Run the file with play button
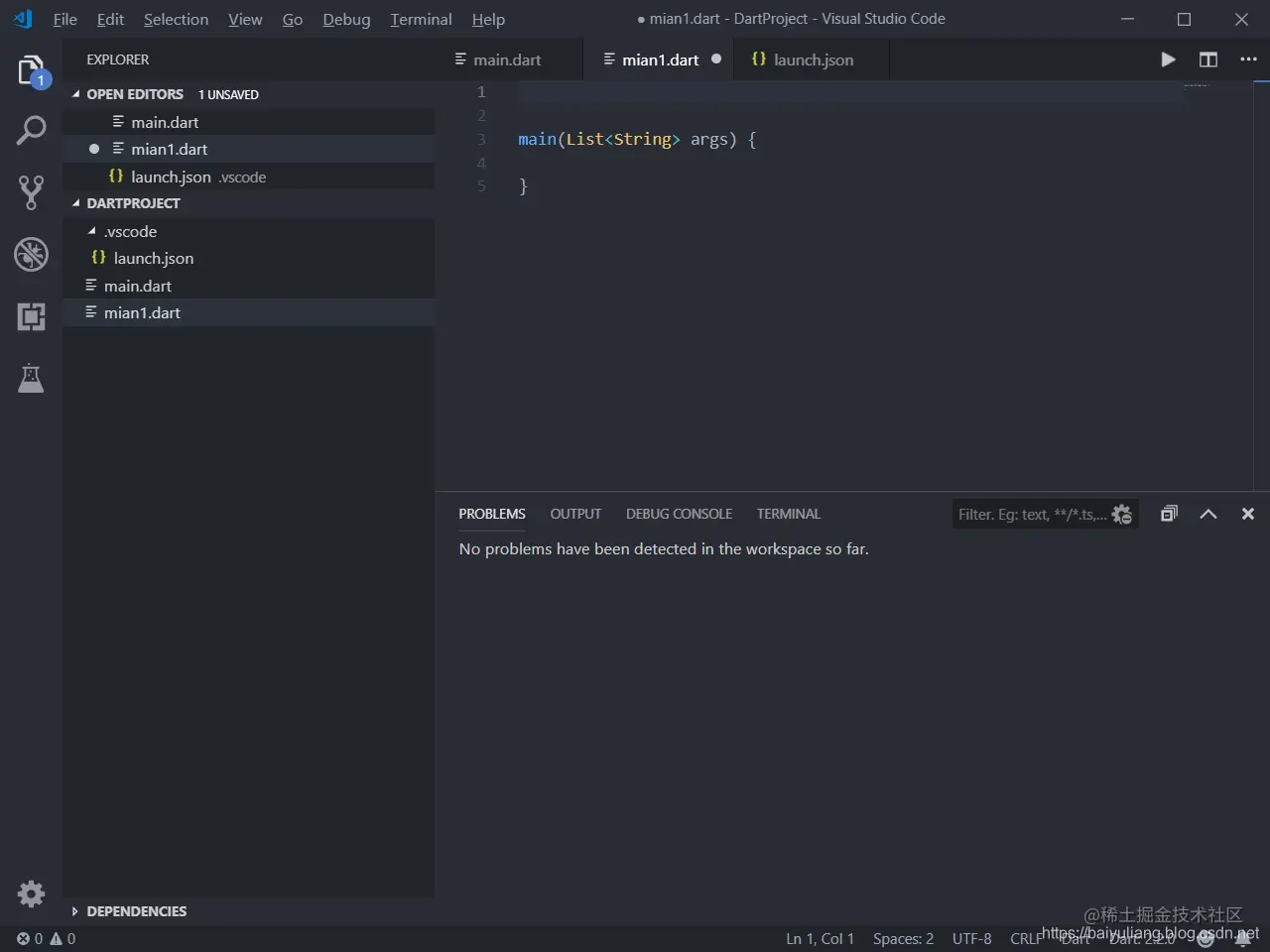This screenshot has height=952, width=1270. click(x=1168, y=59)
